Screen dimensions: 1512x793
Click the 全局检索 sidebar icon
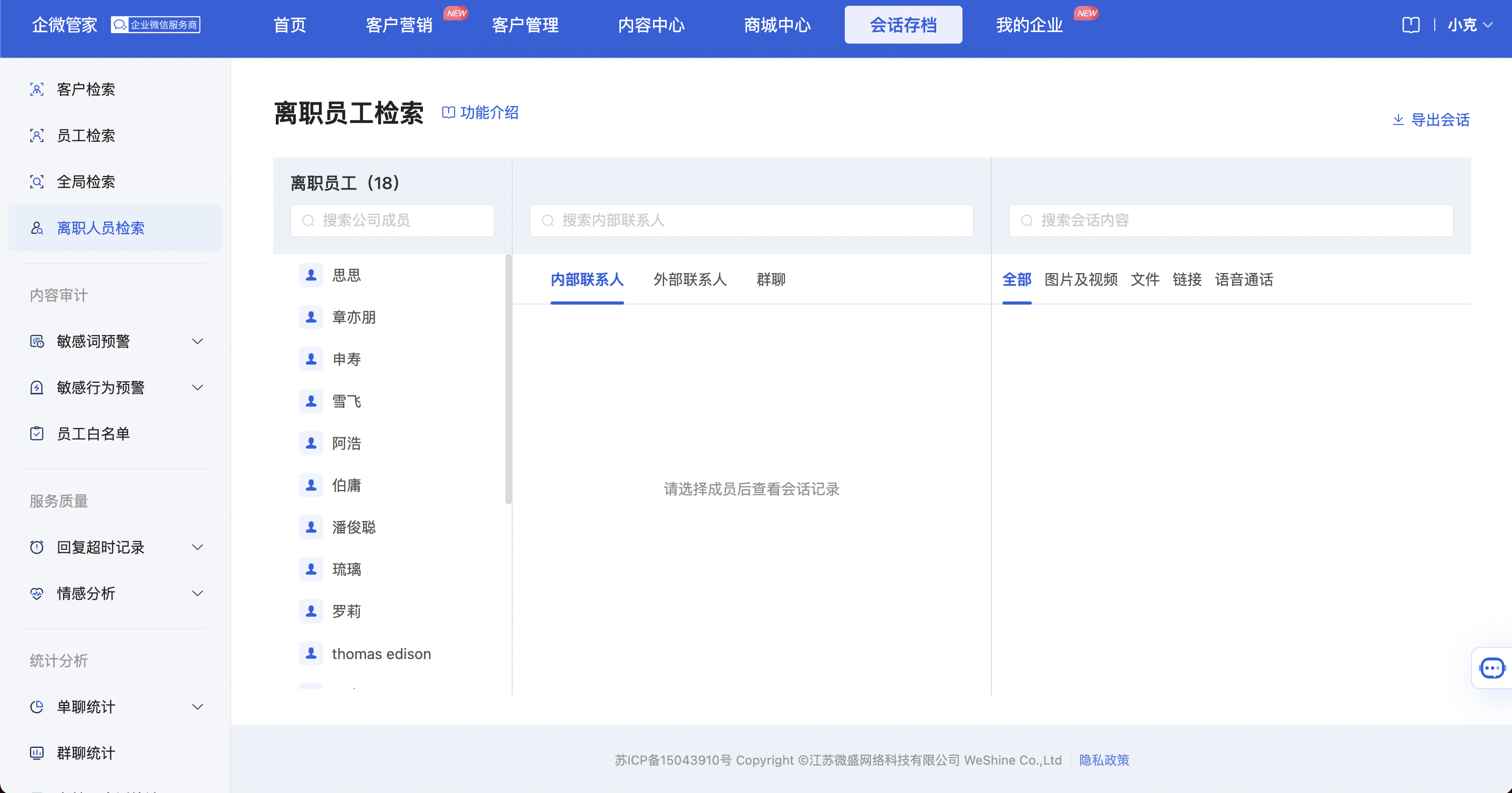[x=37, y=182]
